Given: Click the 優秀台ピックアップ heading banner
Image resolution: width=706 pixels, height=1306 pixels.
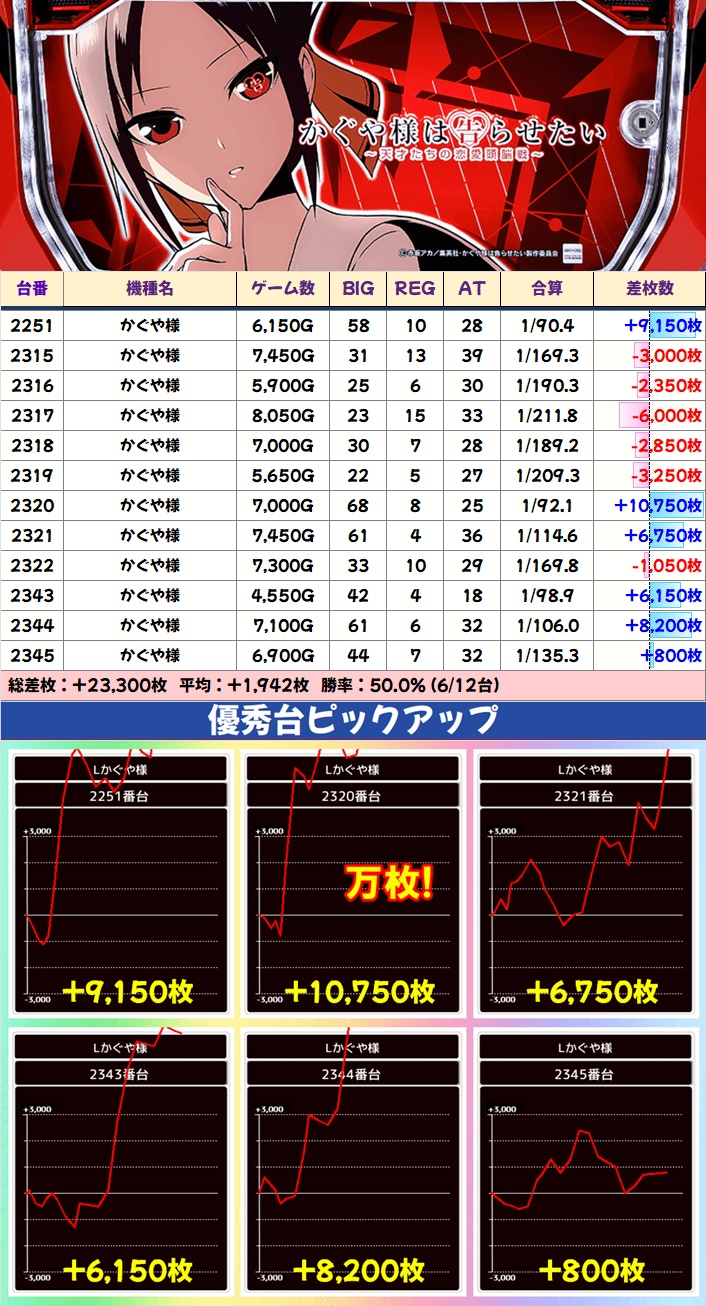Looking at the screenshot, I should tap(353, 720).
